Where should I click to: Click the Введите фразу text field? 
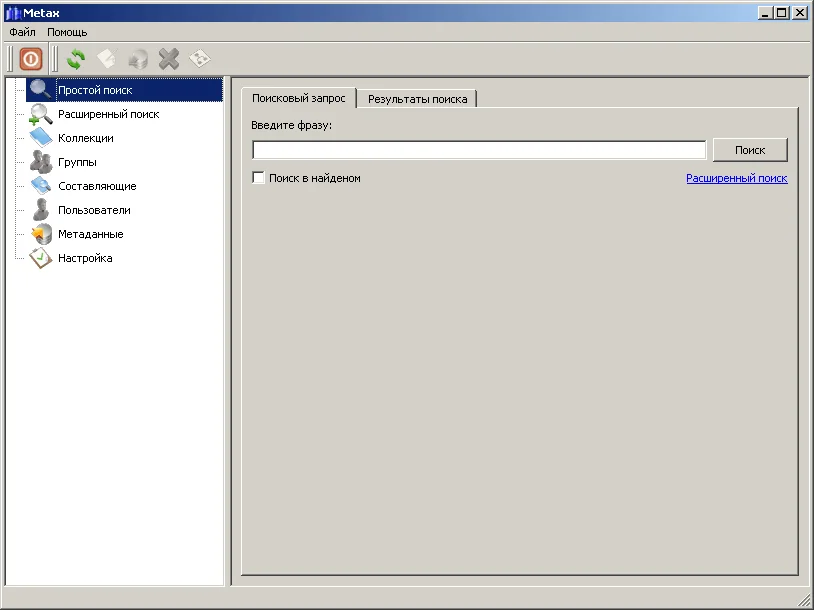pos(479,150)
